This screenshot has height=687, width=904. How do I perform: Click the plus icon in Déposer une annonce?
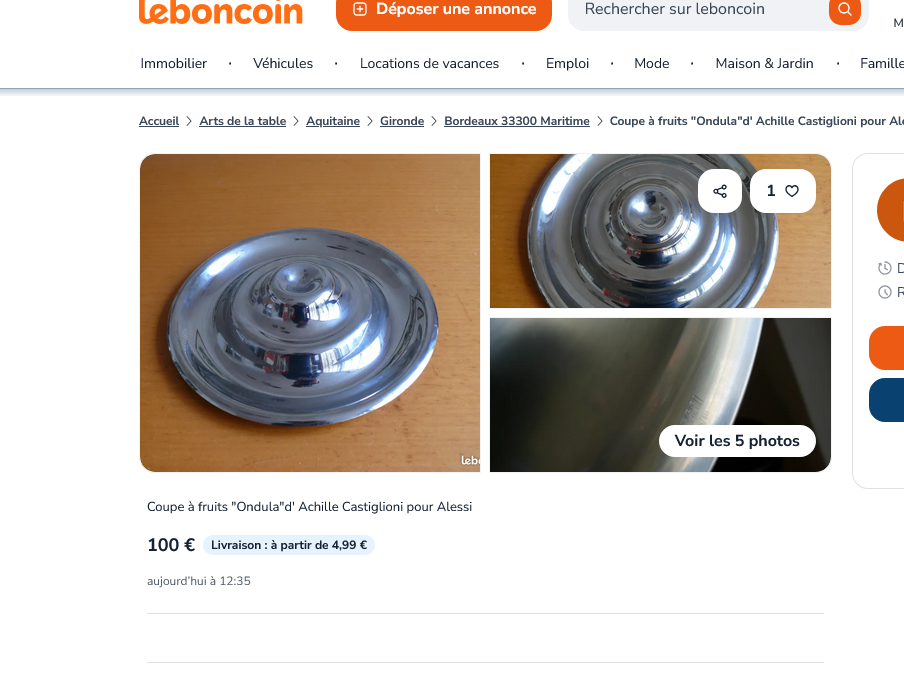[360, 9]
